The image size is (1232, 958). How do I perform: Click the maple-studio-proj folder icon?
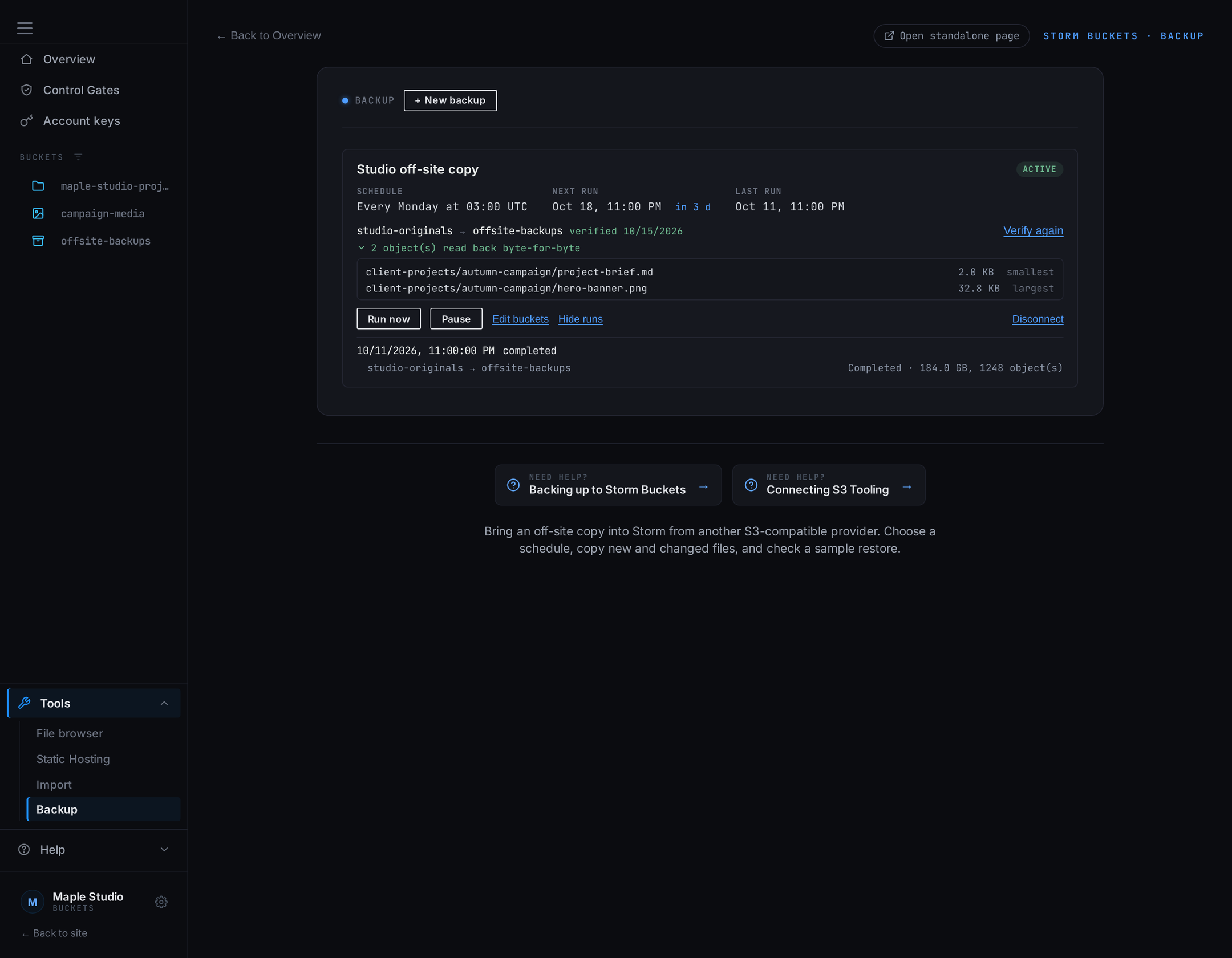pos(38,186)
